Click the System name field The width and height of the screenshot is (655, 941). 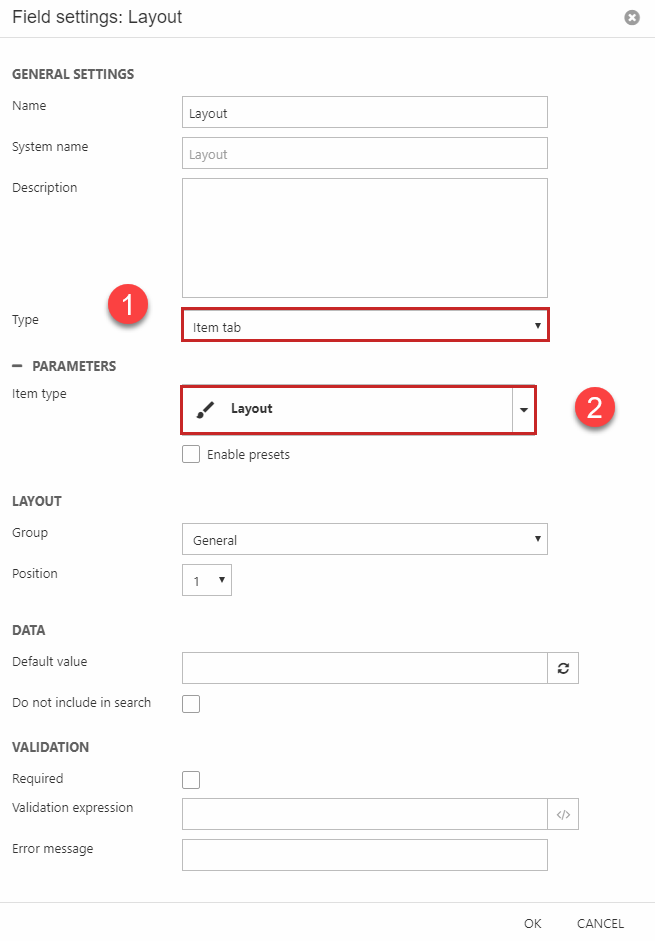click(x=365, y=153)
